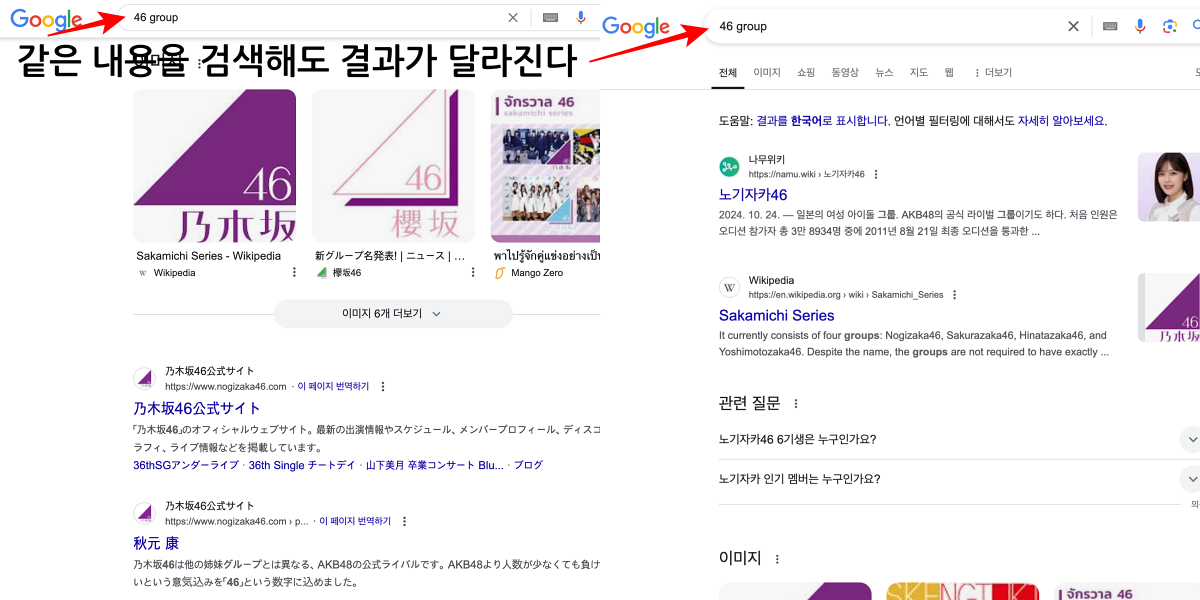This screenshot has height=600, width=1200.
Task: Open on-screen keyboard in left window
Action: click(551, 17)
